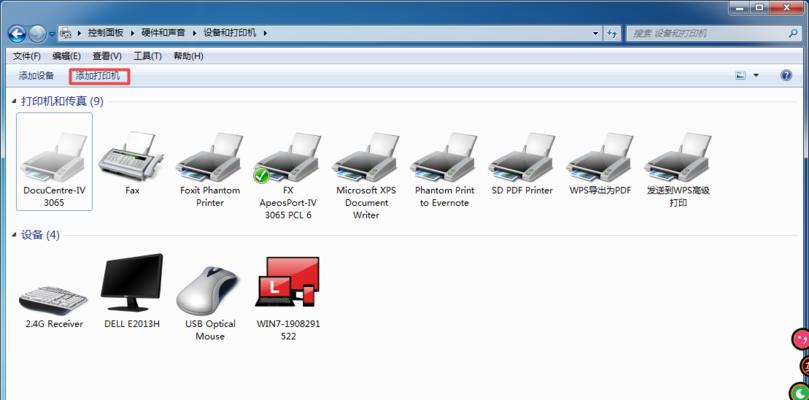Expand arrow after 硬件和声音 in breadcrumb

tap(195, 33)
